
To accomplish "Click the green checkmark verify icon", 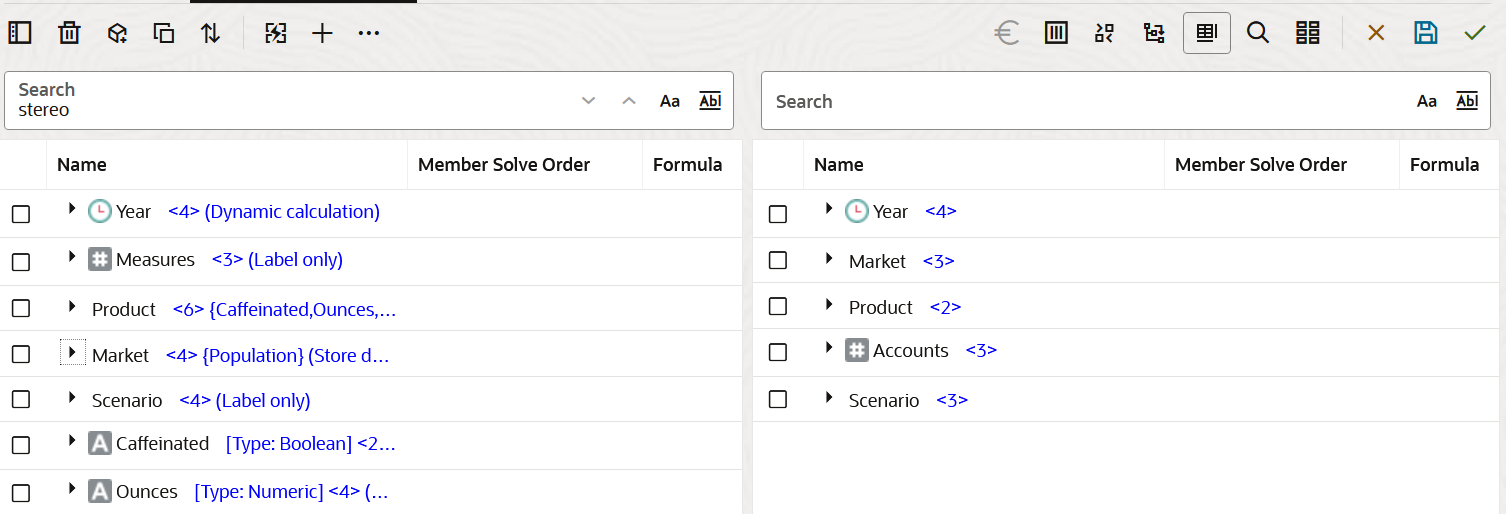I will (x=1474, y=33).
